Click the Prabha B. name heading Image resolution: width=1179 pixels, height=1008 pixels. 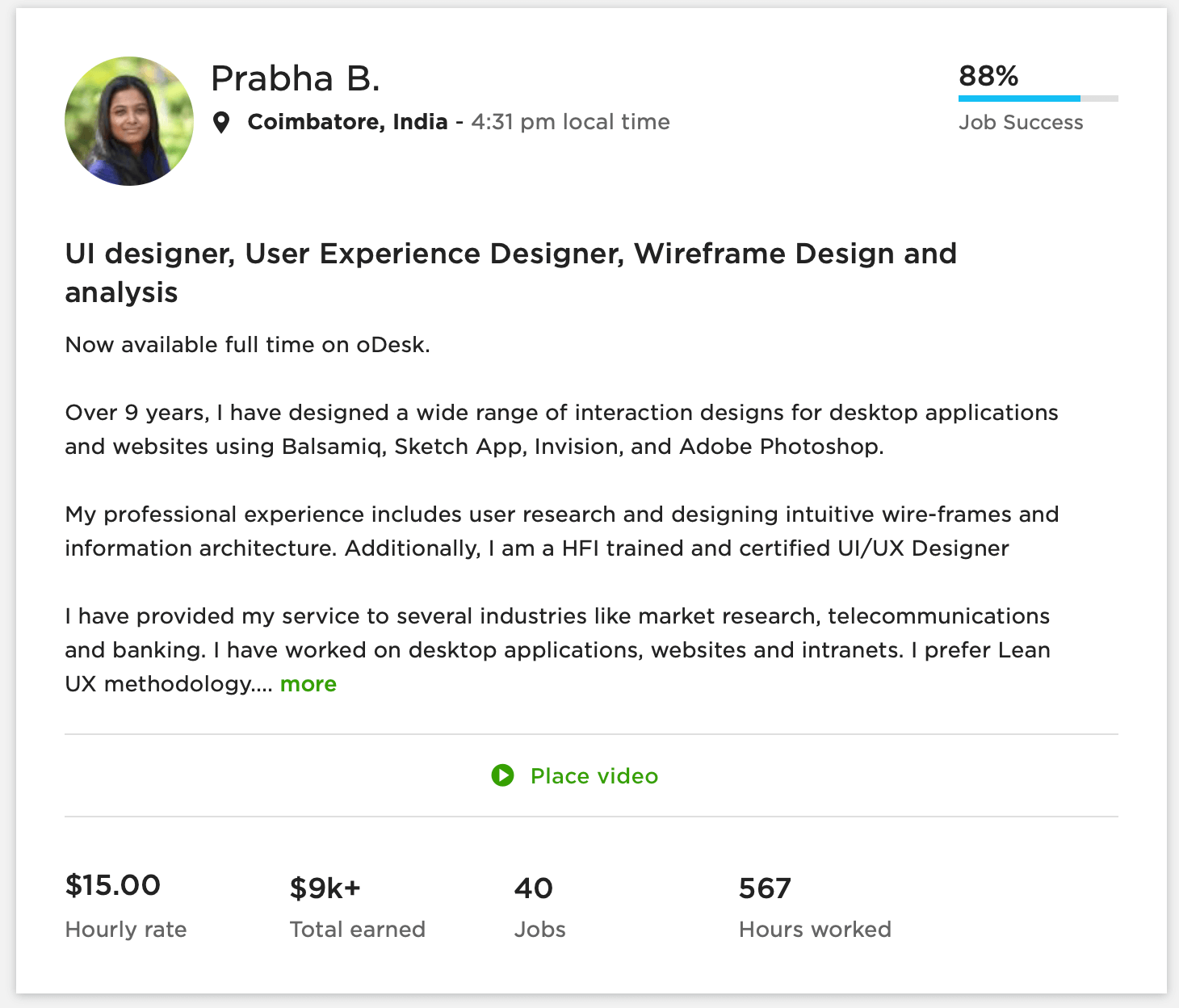pos(295,78)
